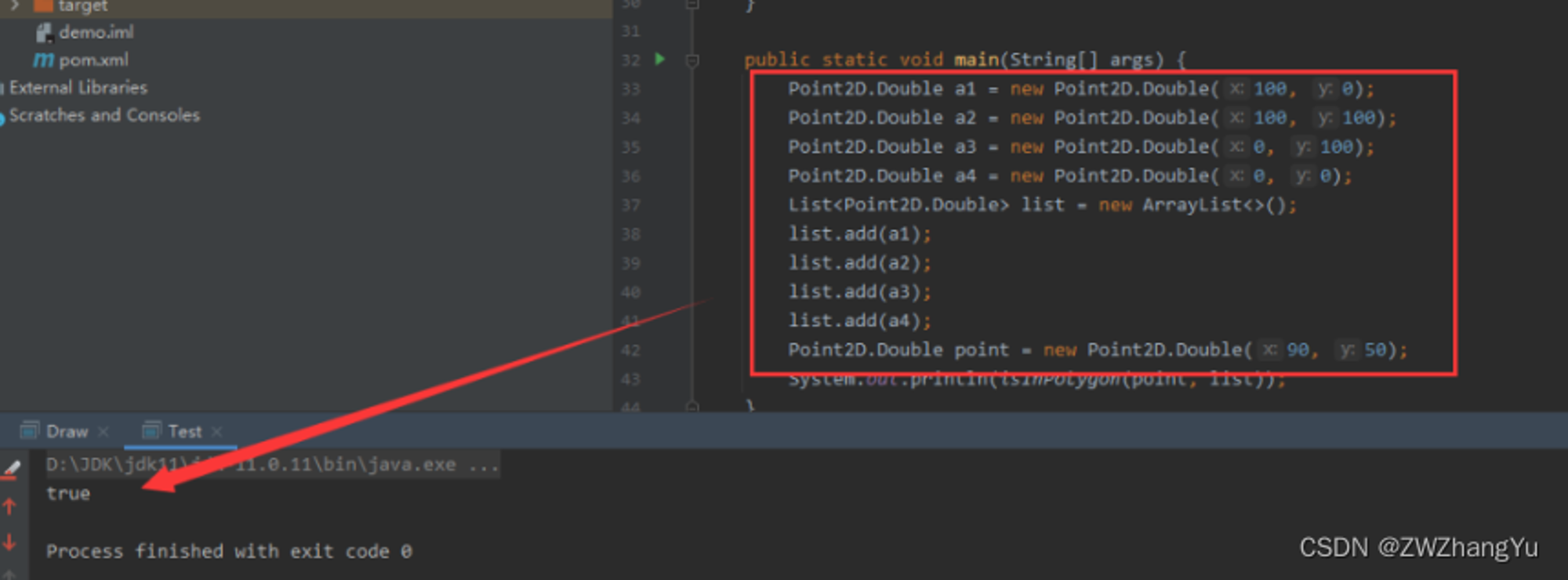Click the Draw tab console icon
Screen dimensions: 1568x580
coord(30,430)
